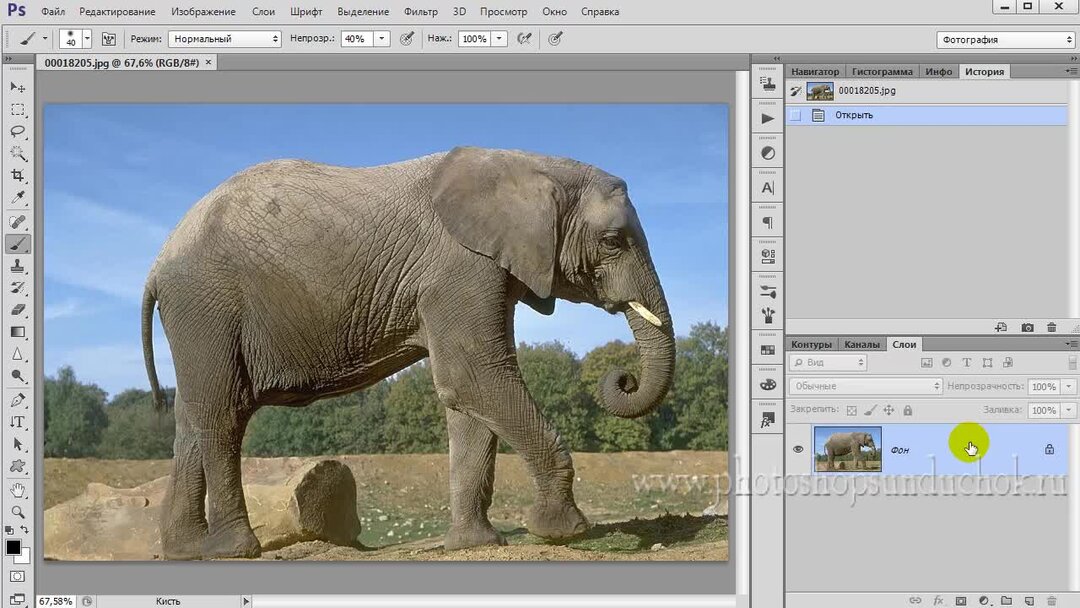Select the Gradient tool
This screenshot has width=1080, height=608.
tap(18, 332)
